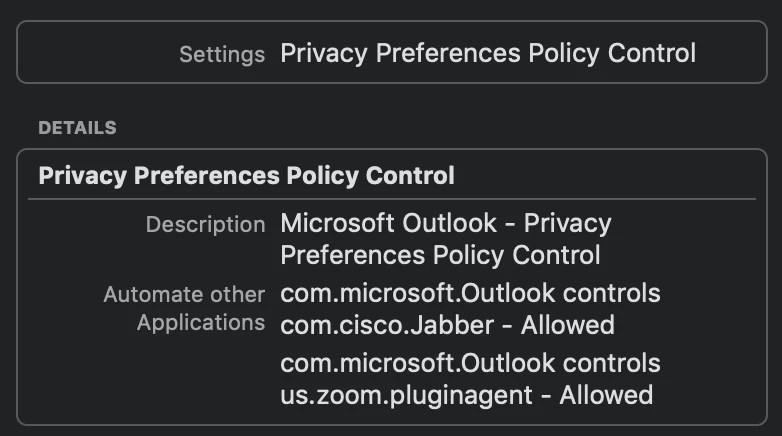The image size is (782, 436).
Task: Click the Outlook controls line above the Zoom entry
Action: click(470, 362)
